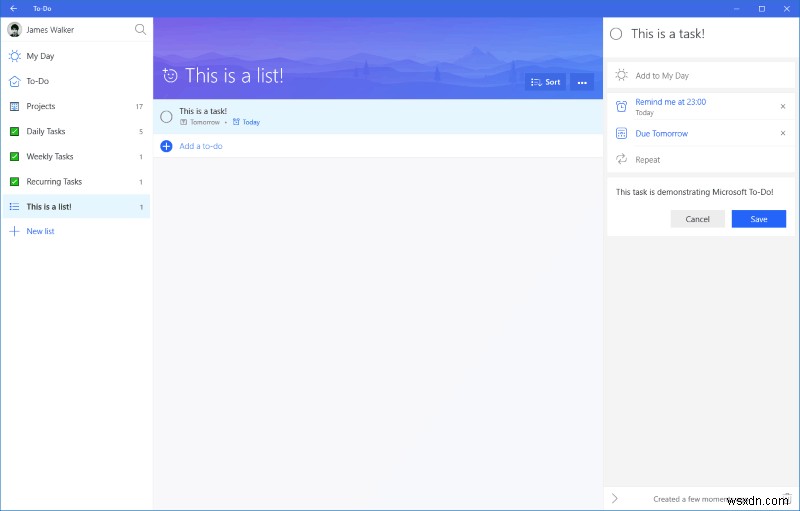
Task: Select the Recurring Tasks list
Action: 77,182
